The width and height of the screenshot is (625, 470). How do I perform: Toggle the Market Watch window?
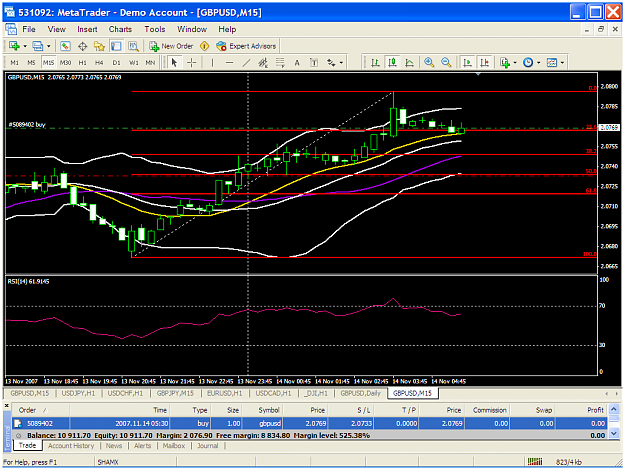pyautogui.click(x=65, y=46)
